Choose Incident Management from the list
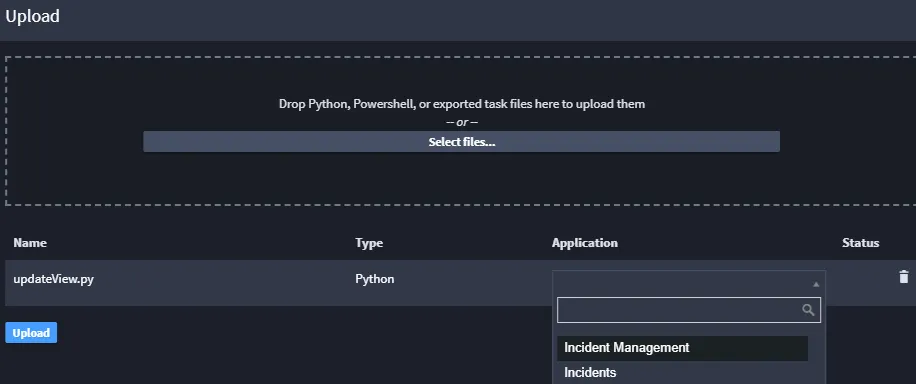This screenshot has height=384, width=916. click(682, 348)
